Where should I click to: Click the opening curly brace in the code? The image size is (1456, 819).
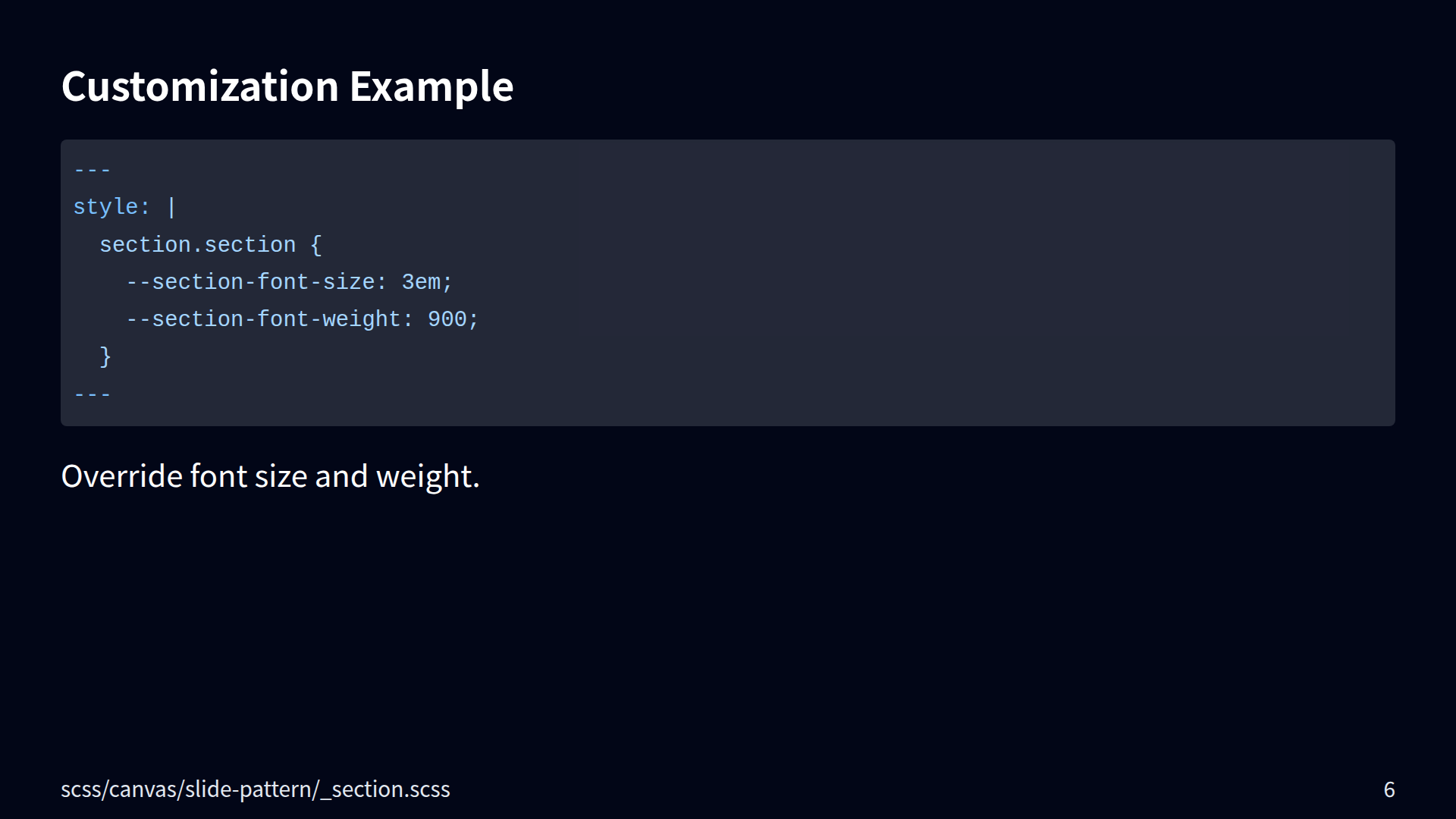point(316,245)
